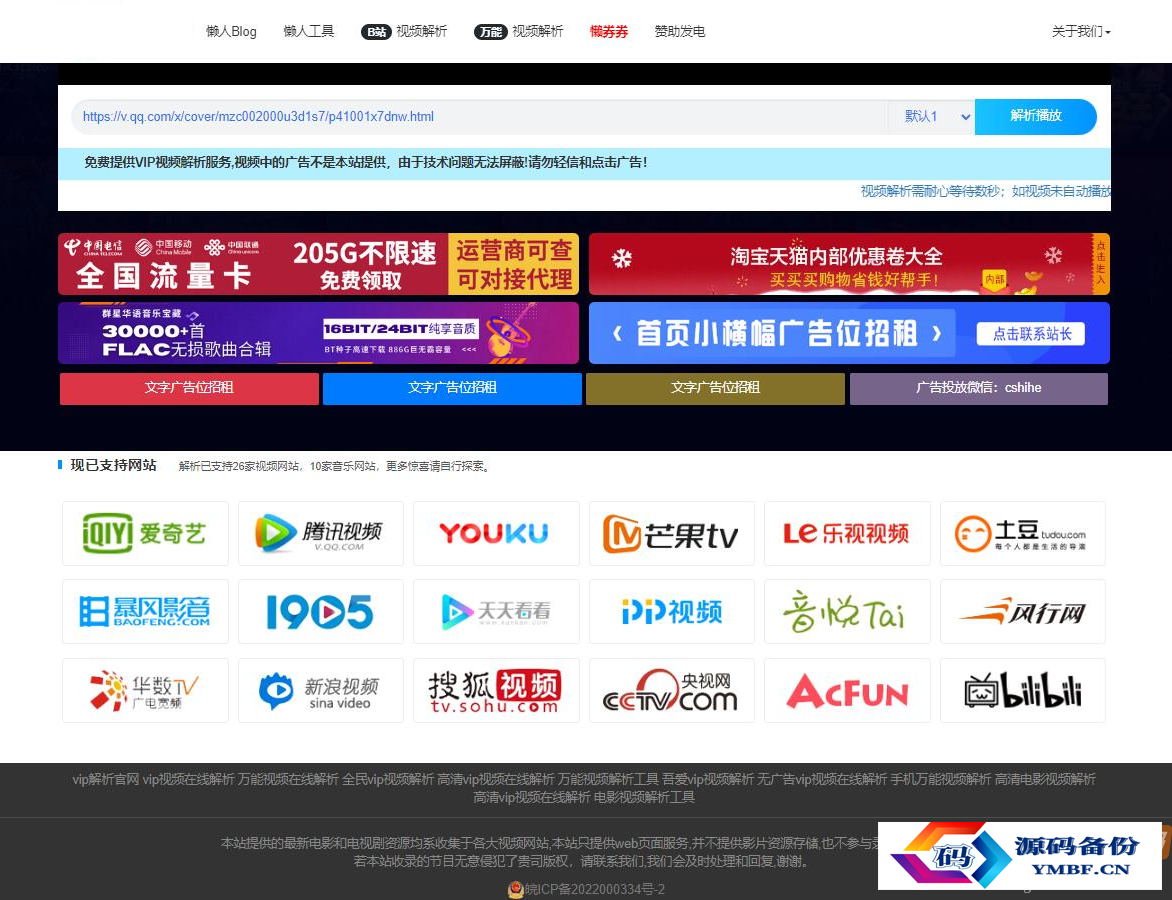Open the 淘宝天猫内部优惠卷大全 banner
The height and width of the screenshot is (900, 1172).
coord(849,264)
